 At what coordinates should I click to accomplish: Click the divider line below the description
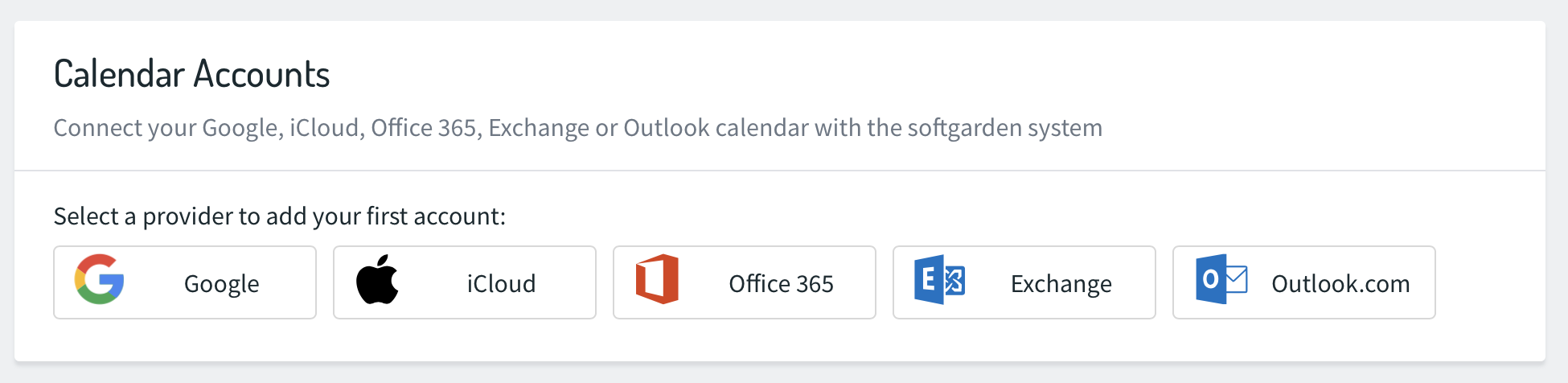780,171
